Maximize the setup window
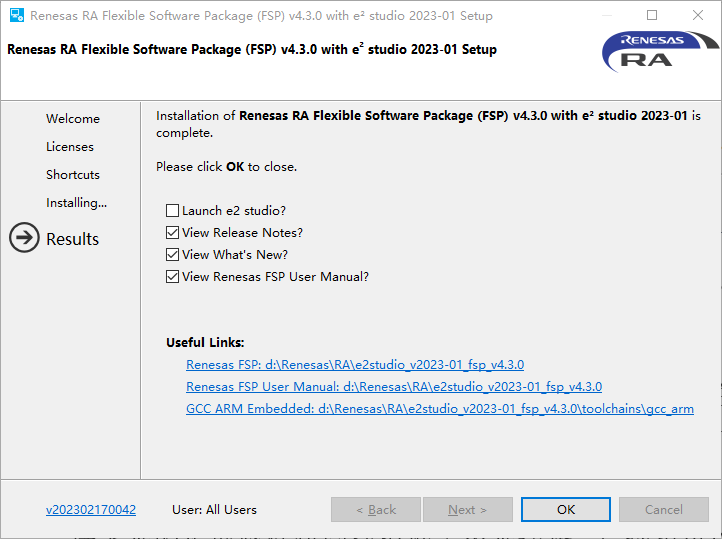The image size is (722, 539). [x=652, y=15]
